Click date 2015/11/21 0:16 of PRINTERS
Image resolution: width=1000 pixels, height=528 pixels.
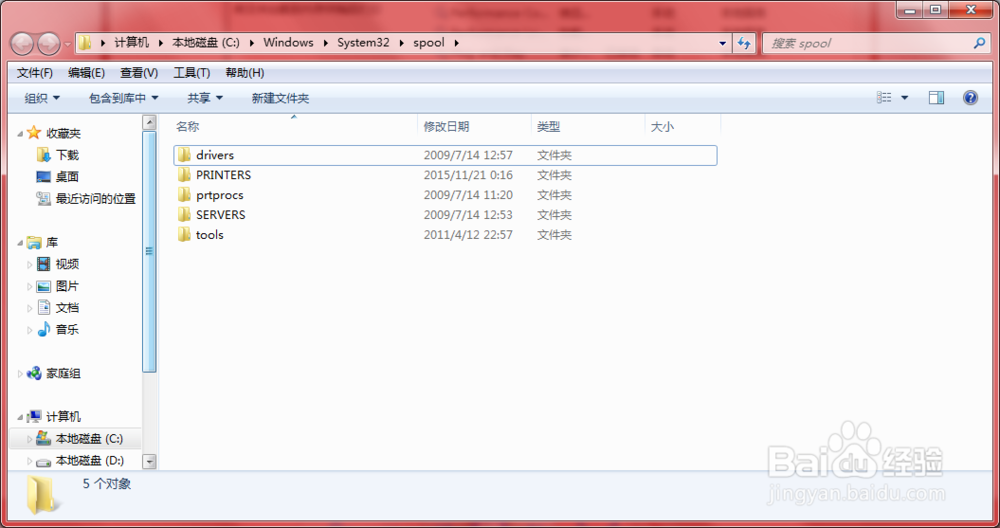pos(468,175)
